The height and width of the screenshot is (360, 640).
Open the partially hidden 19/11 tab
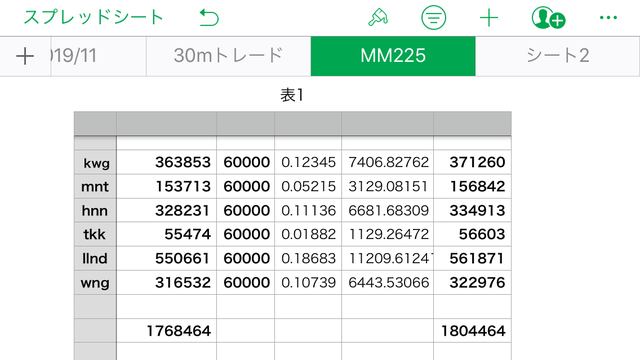[x=98, y=56]
